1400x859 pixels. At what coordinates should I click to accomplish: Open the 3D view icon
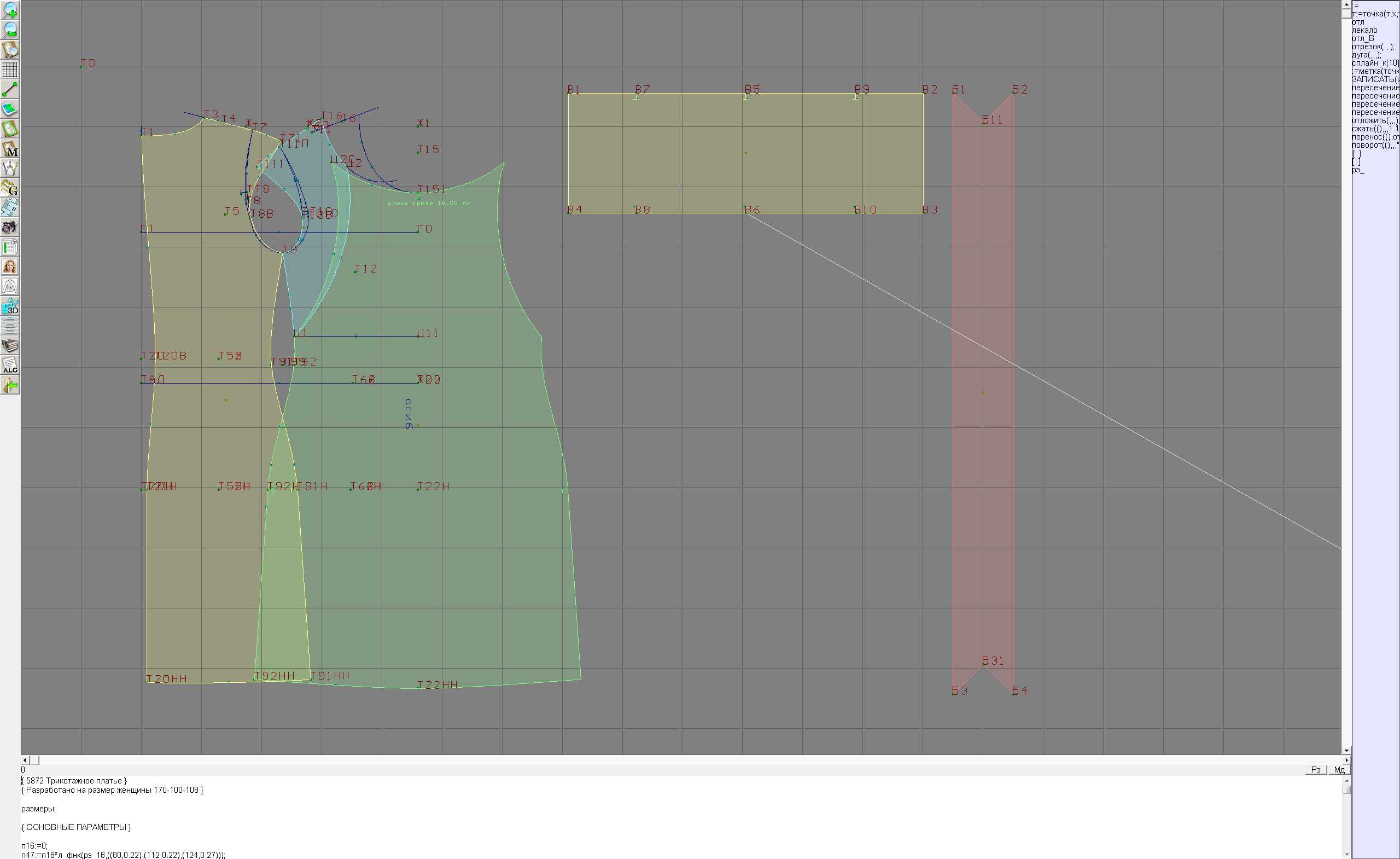10,306
